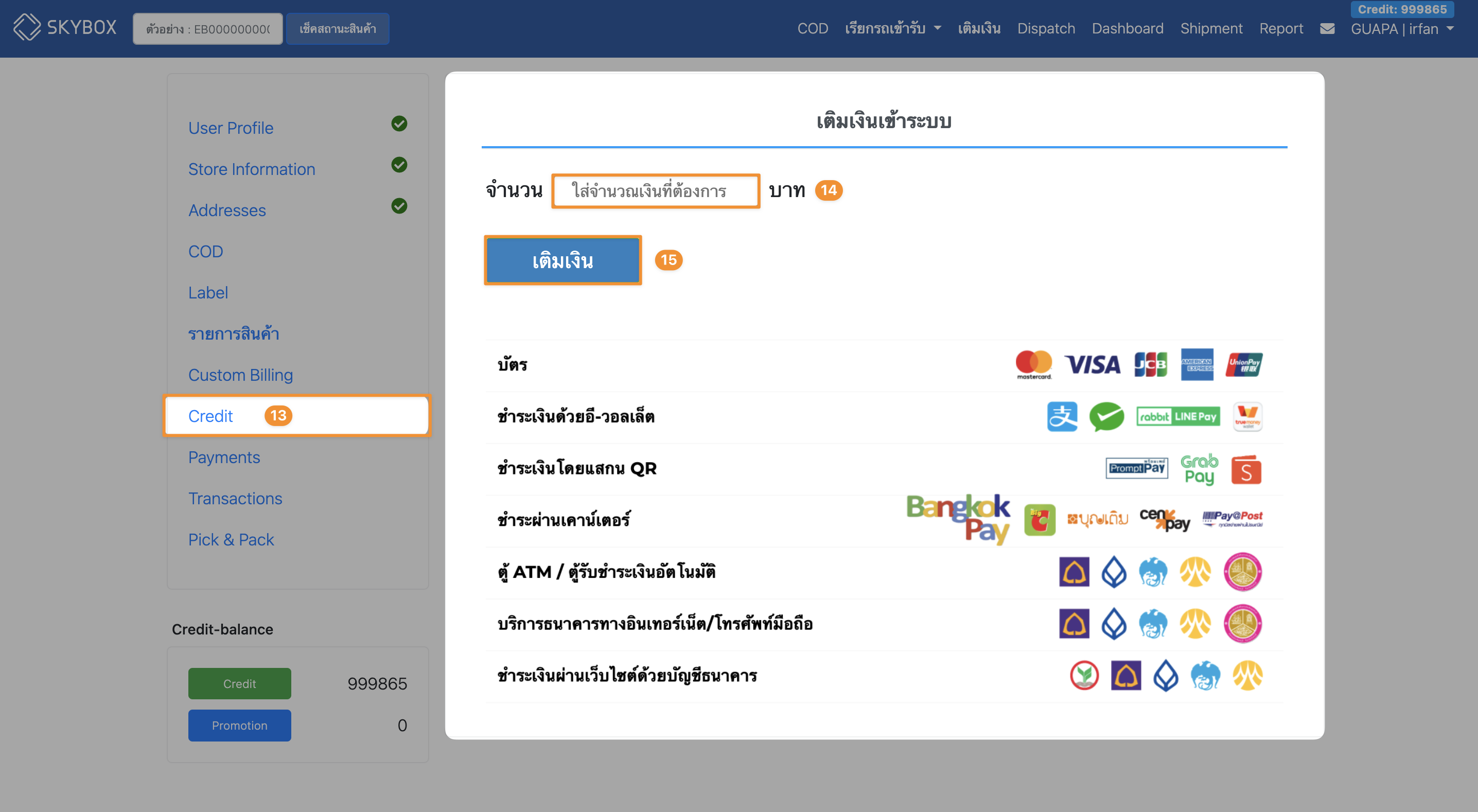Click the Alipay e-wallet icon
The image size is (1478, 812).
pyautogui.click(x=1062, y=416)
